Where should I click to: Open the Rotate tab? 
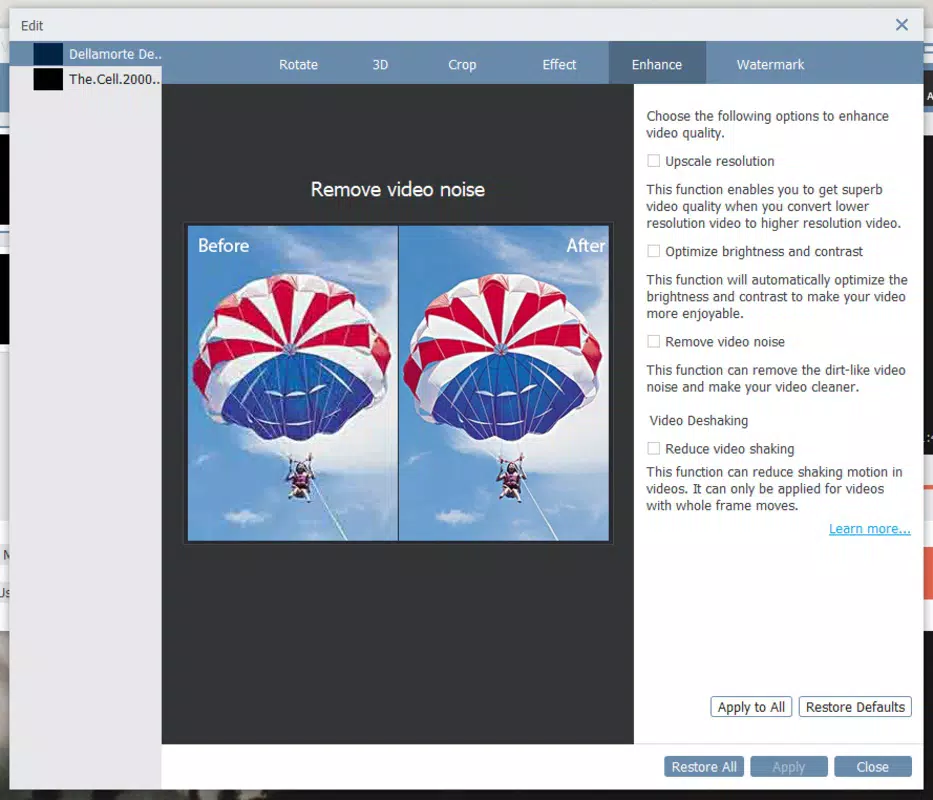click(298, 64)
